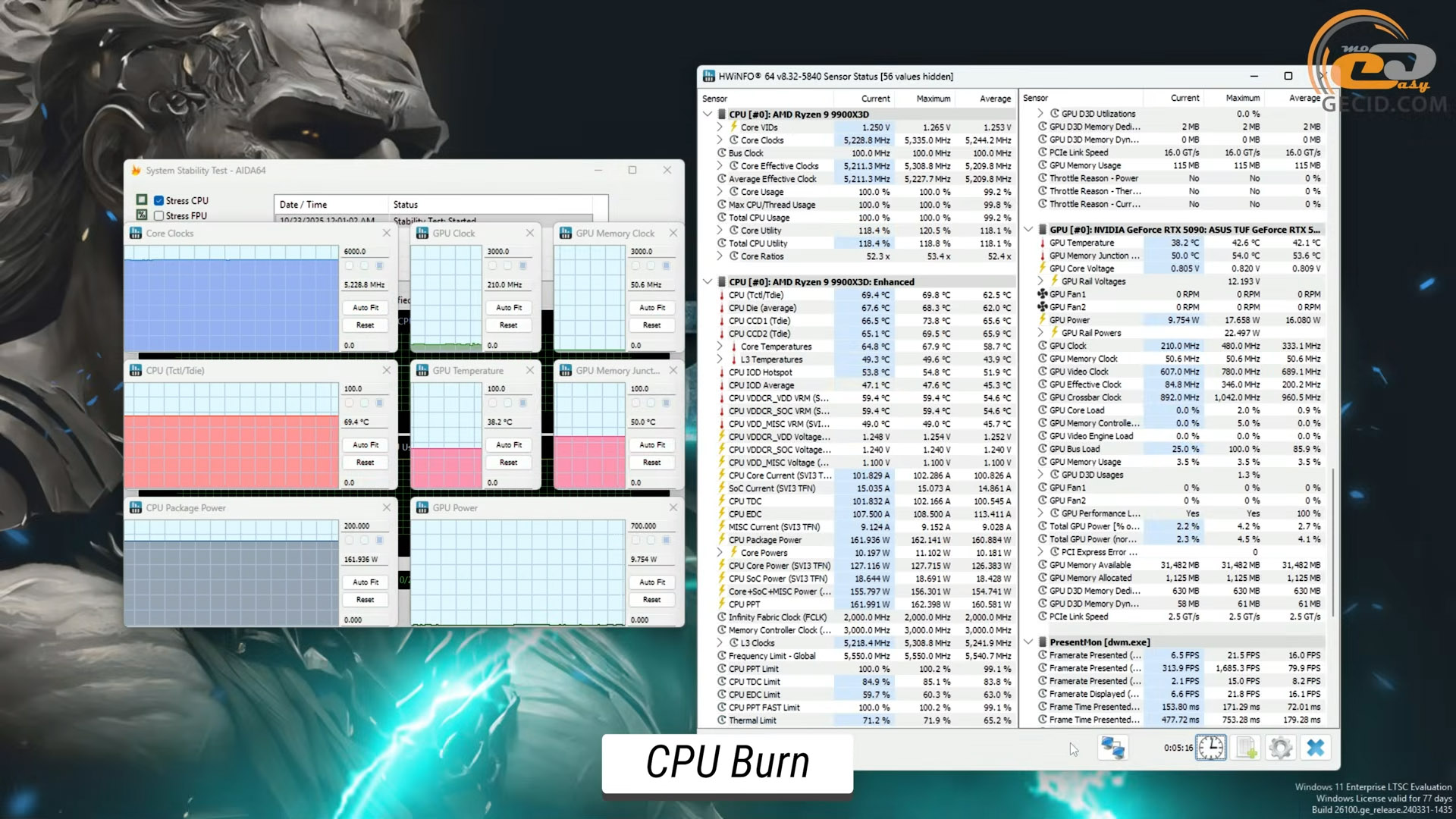Expand the Core VIDs tree row
This screenshot has width=1456, height=819.
(720, 127)
